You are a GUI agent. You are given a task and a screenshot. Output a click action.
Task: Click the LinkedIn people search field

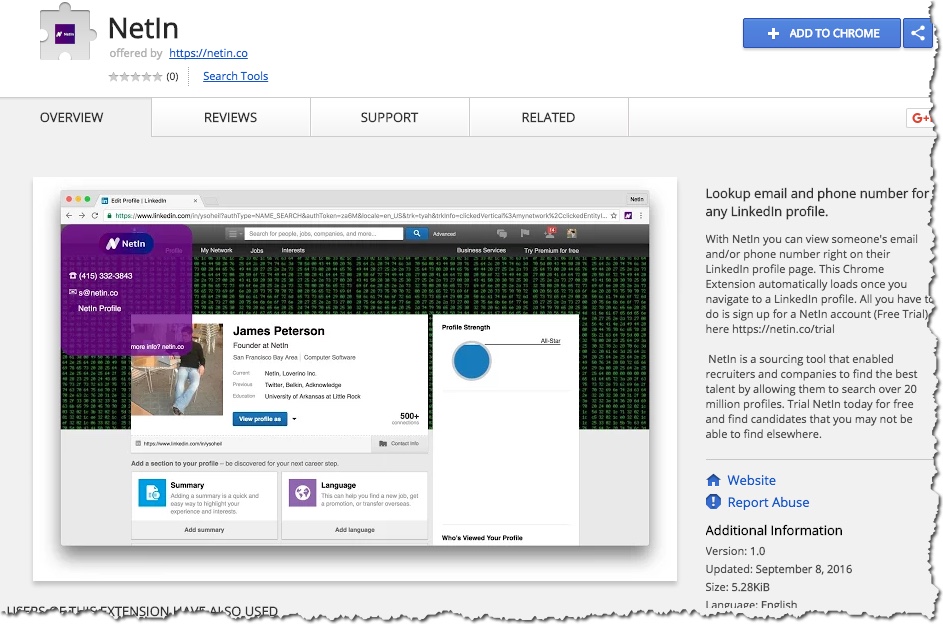pos(323,233)
